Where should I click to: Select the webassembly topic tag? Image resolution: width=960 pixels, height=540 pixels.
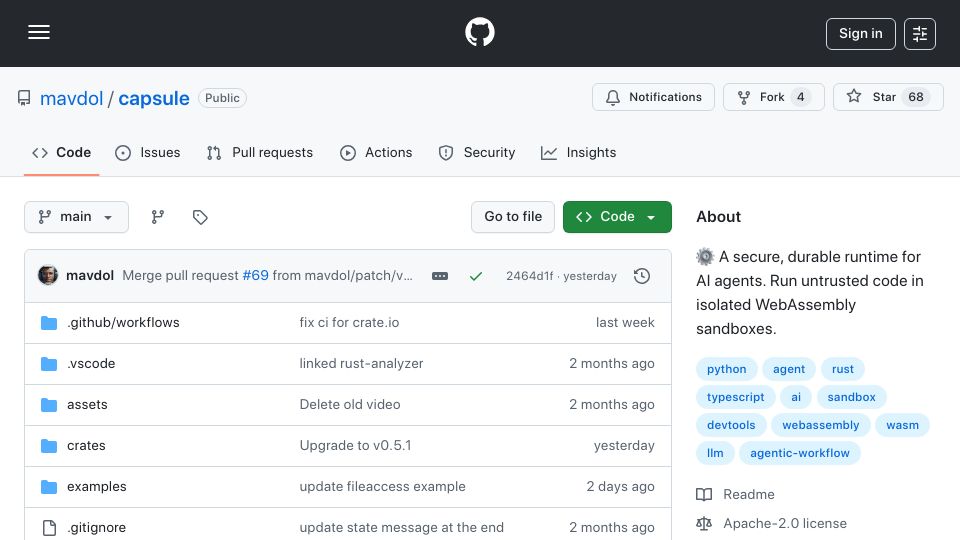(x=820, y=426)
